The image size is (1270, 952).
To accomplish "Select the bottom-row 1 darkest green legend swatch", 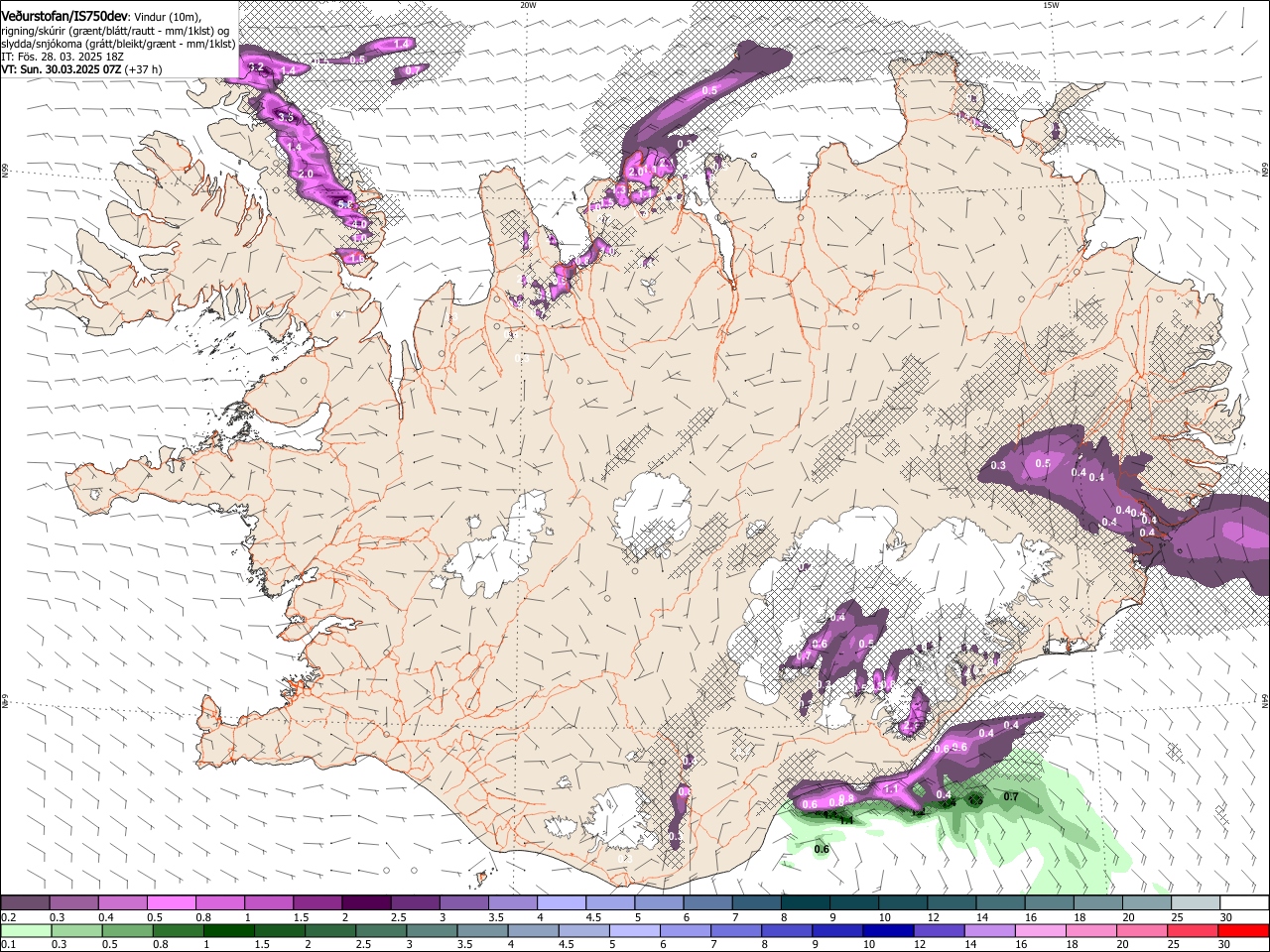I will (229, 930).
